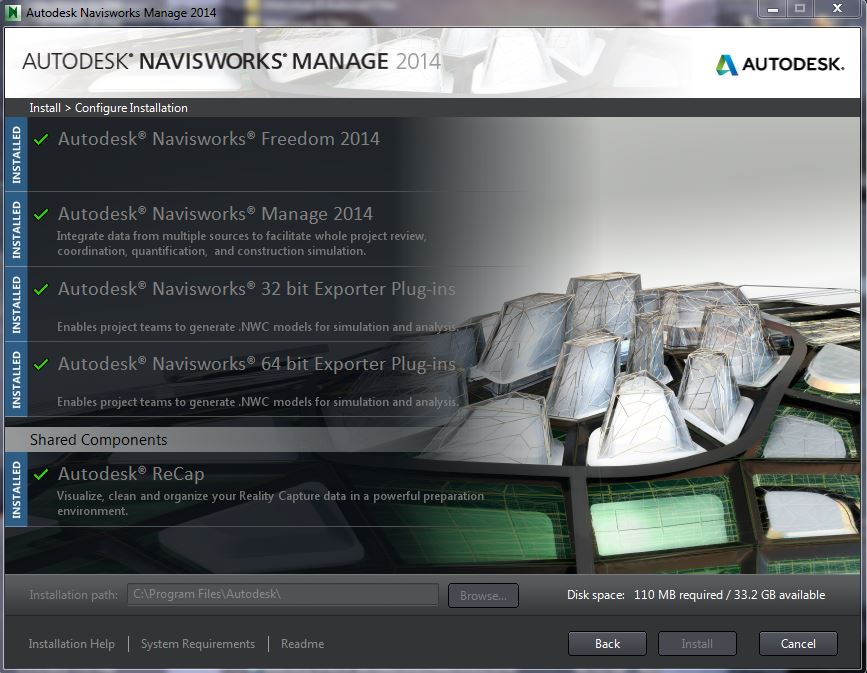Image resolution: width=867 pixels, height=673 pixels.
Task: Open the Readme
Action: (302, 644)
